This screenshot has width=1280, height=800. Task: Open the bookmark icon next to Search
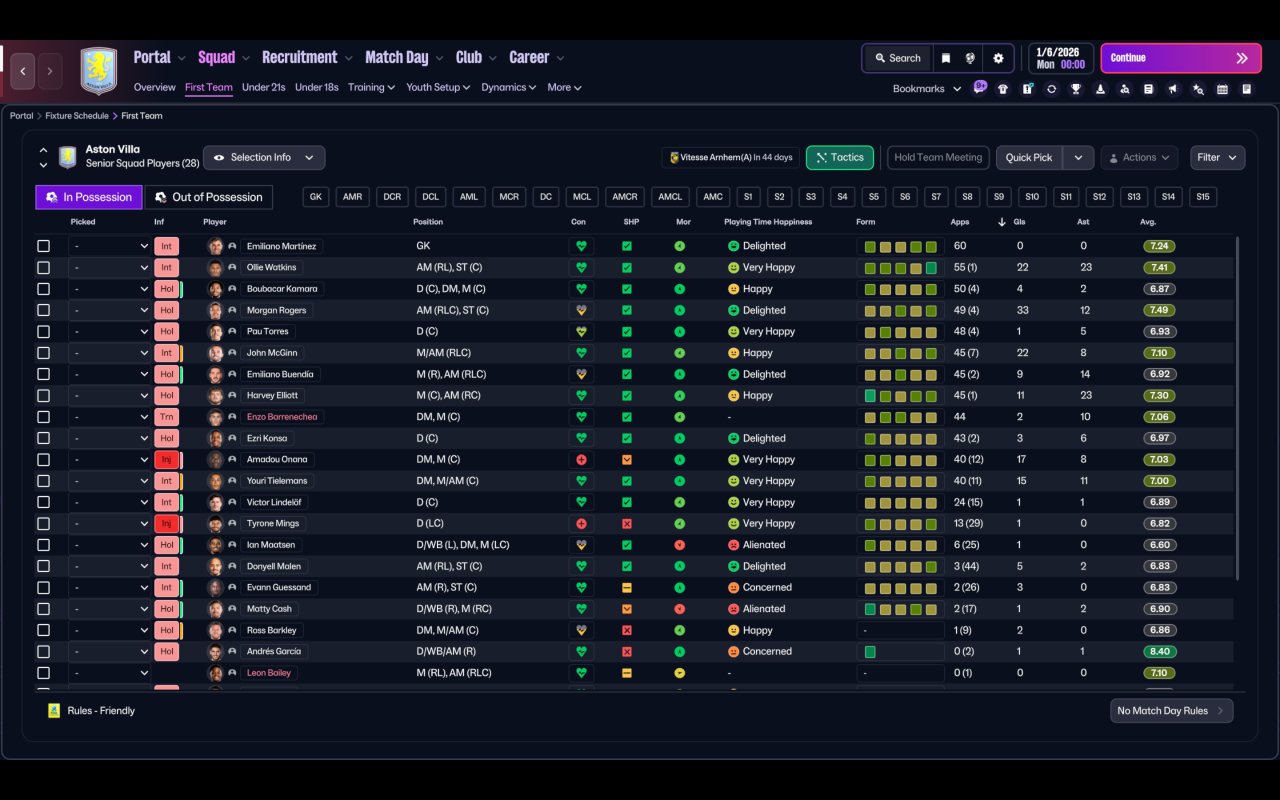pyautogui.click(x=945, y=58)
